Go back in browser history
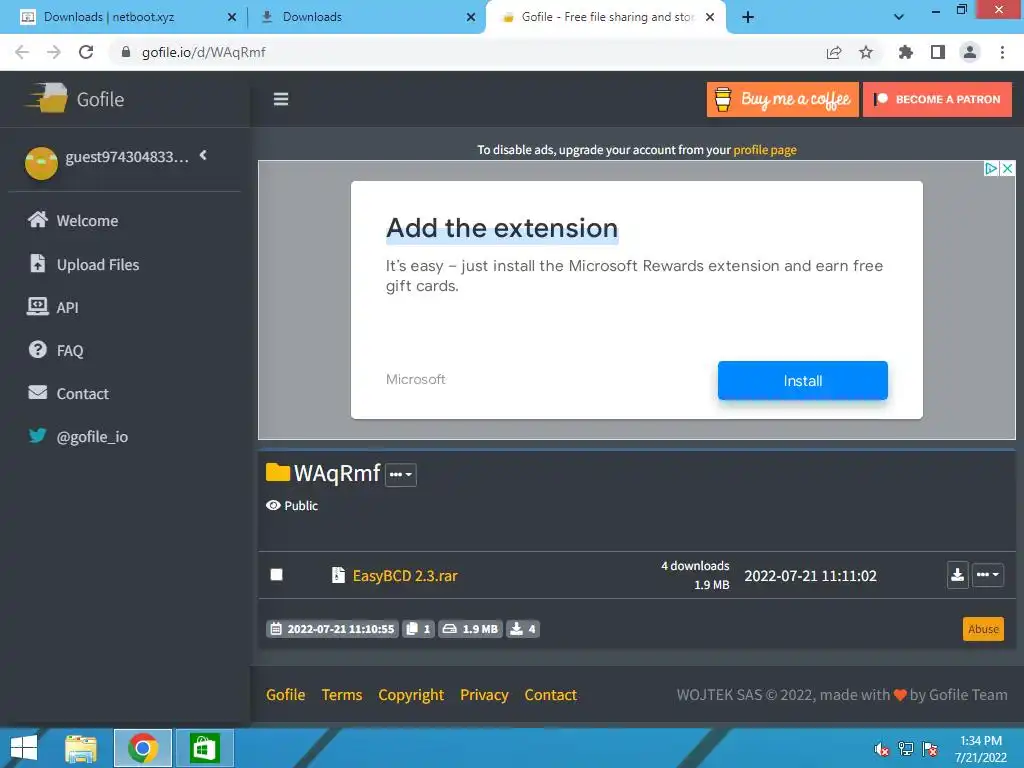The image size is (1024, 768). point(22,52)
